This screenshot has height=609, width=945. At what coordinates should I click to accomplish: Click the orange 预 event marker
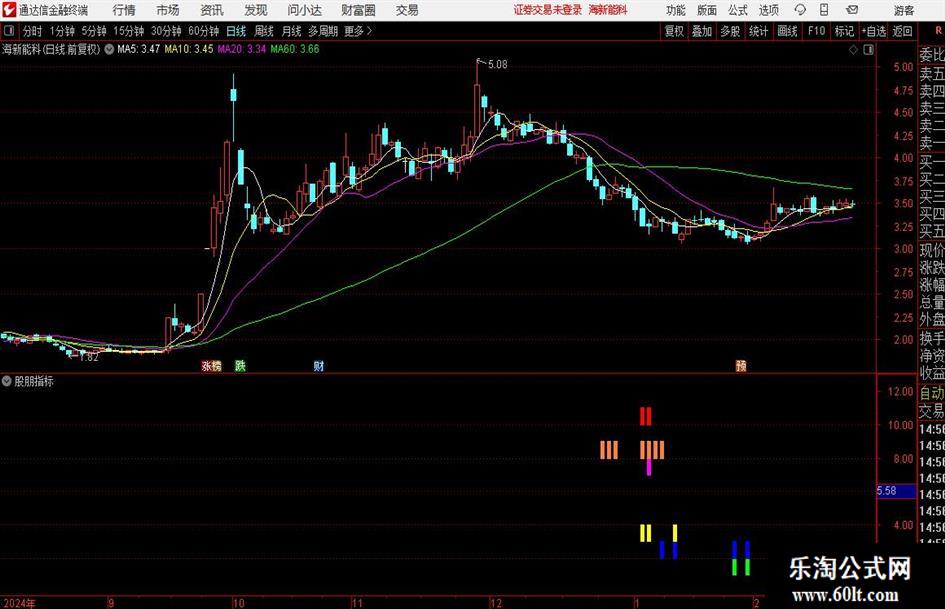741,365
